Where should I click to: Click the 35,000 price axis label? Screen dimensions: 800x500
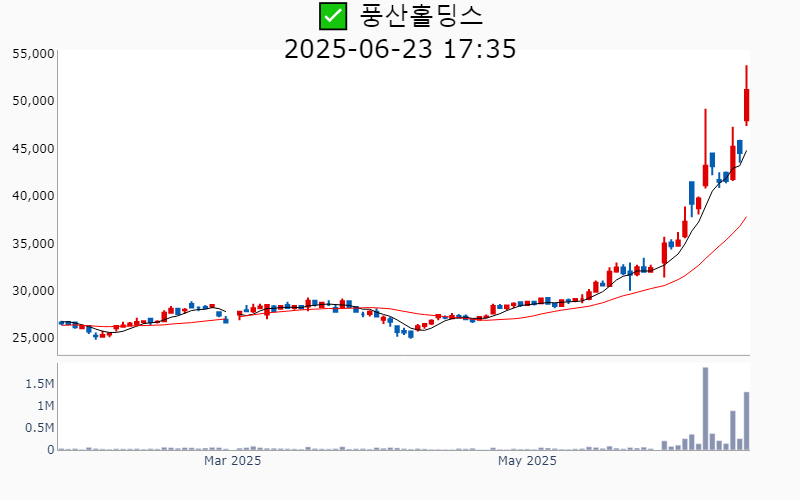pos(33,243)
